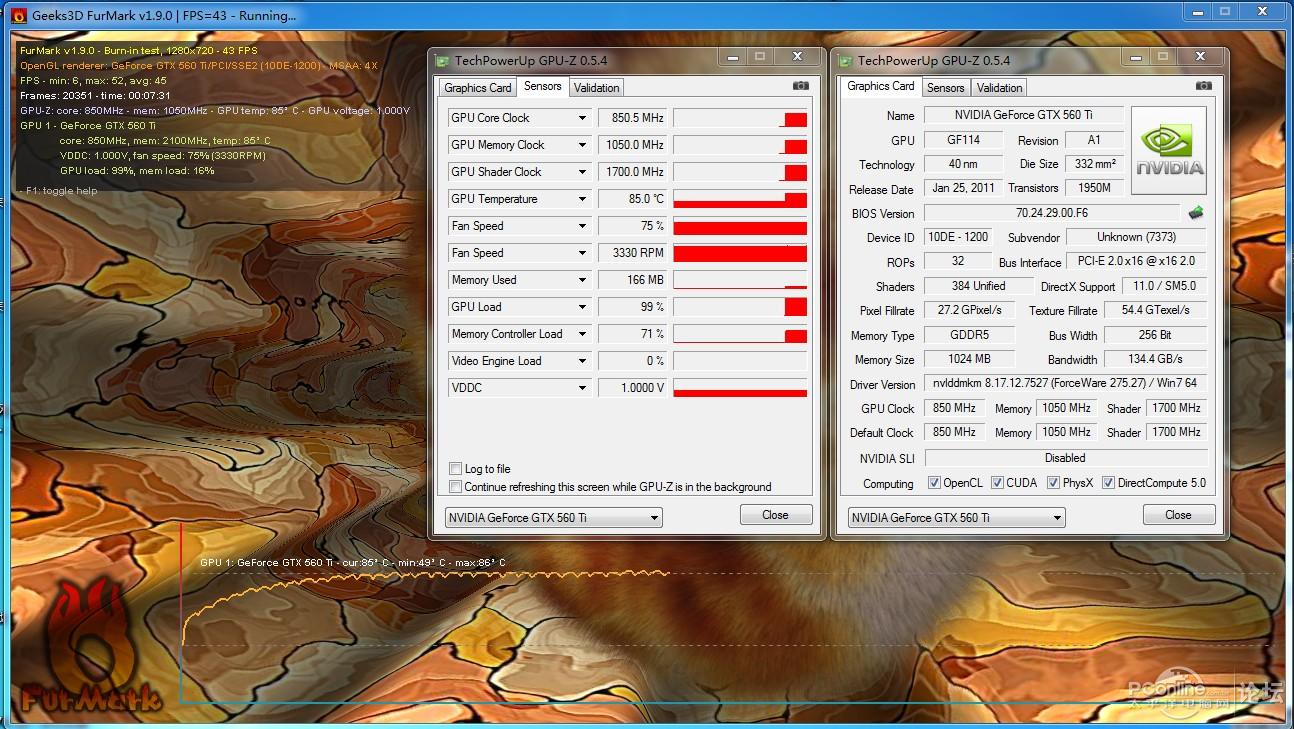
Task: Minimize the Sensors GPU-Z window
Action: point(733,57)
